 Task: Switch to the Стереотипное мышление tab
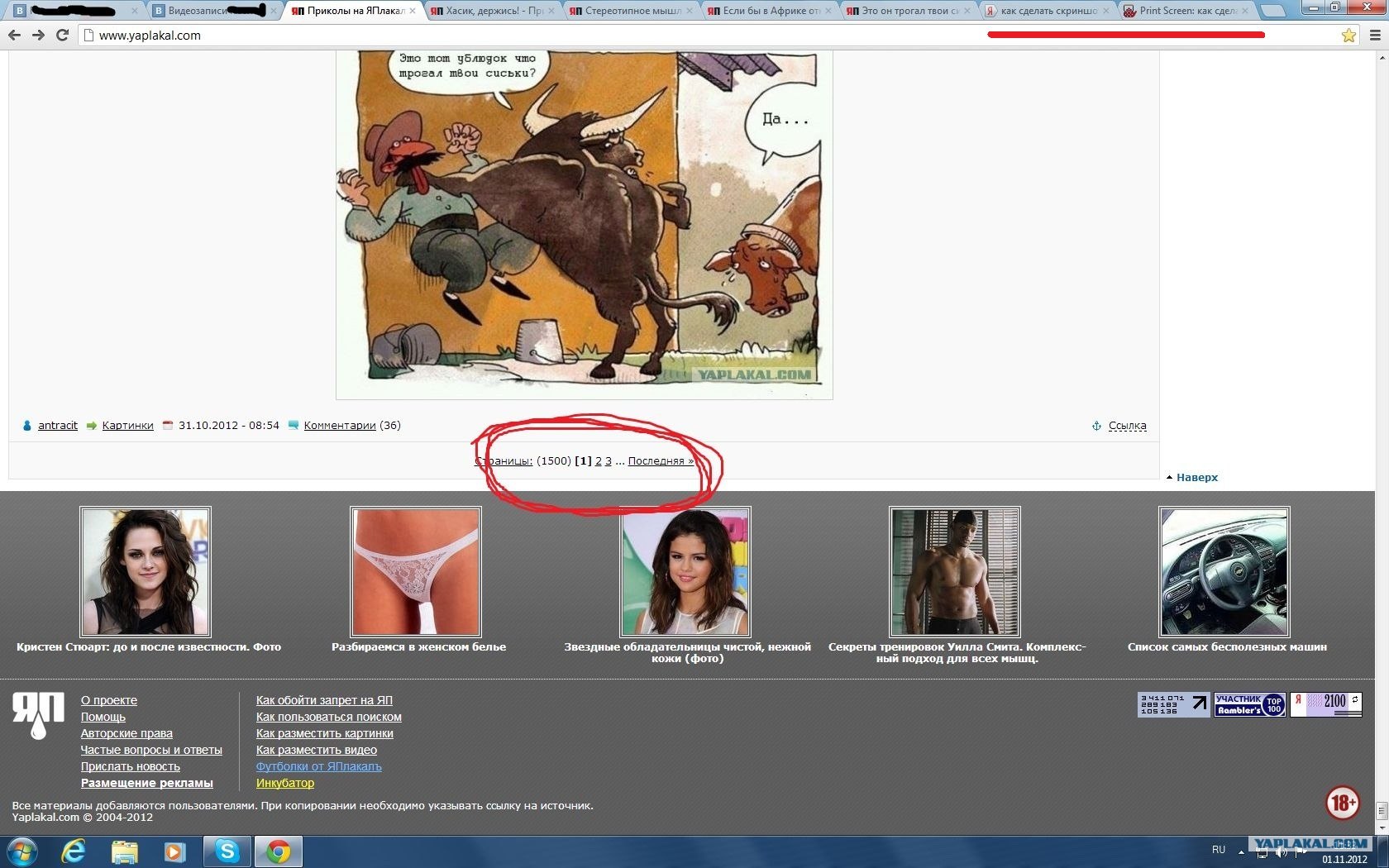631,11
